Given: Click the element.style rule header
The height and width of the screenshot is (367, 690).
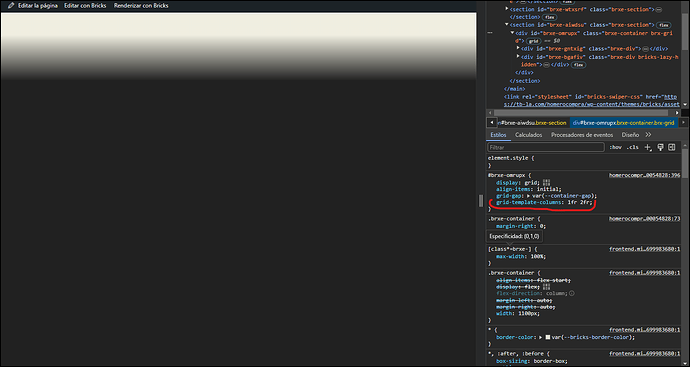Looking at the screenshot, I should (x=510, y=158).
